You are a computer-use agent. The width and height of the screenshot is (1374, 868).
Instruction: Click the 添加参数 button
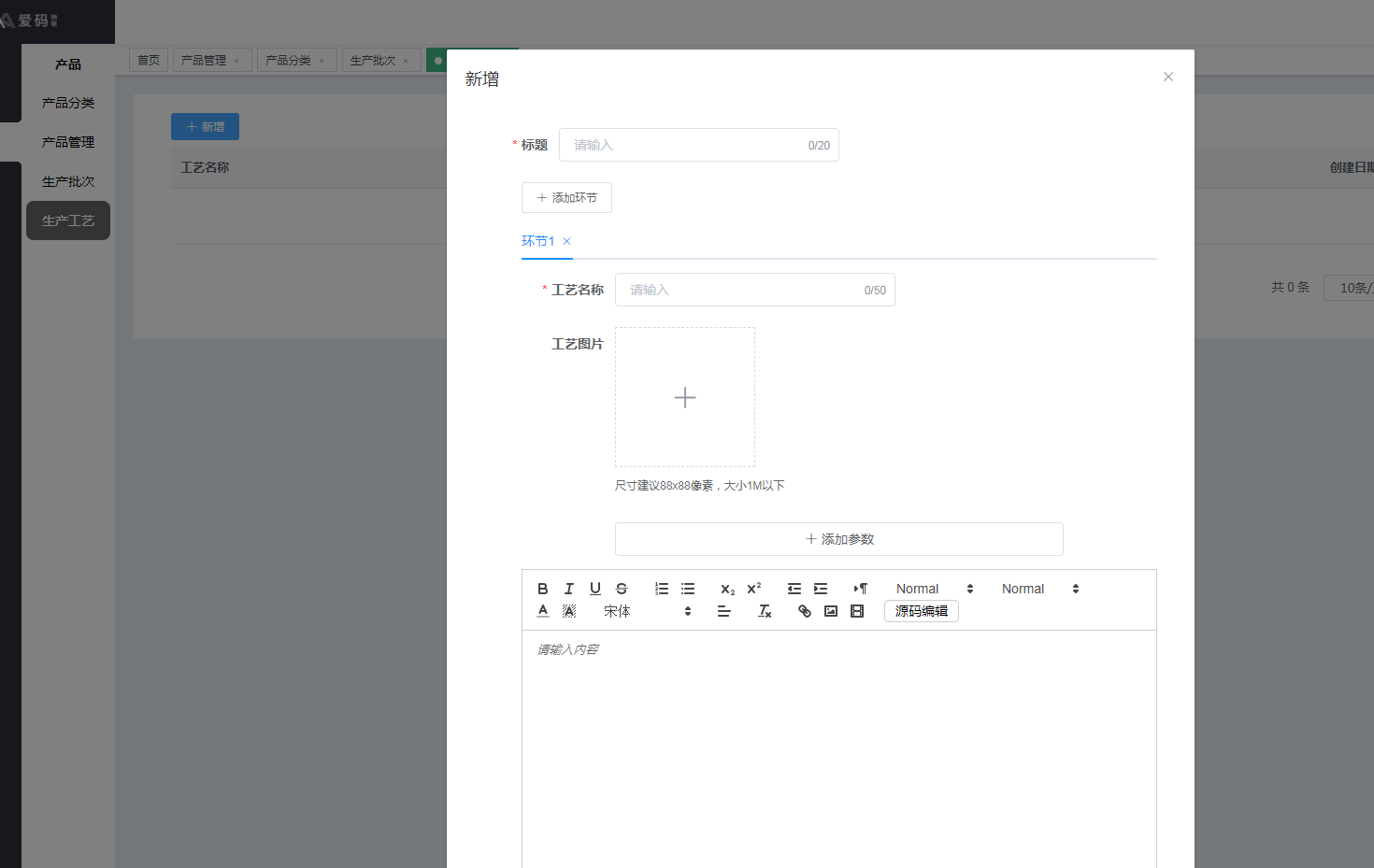pyautogui.click(x=839, y=539)
